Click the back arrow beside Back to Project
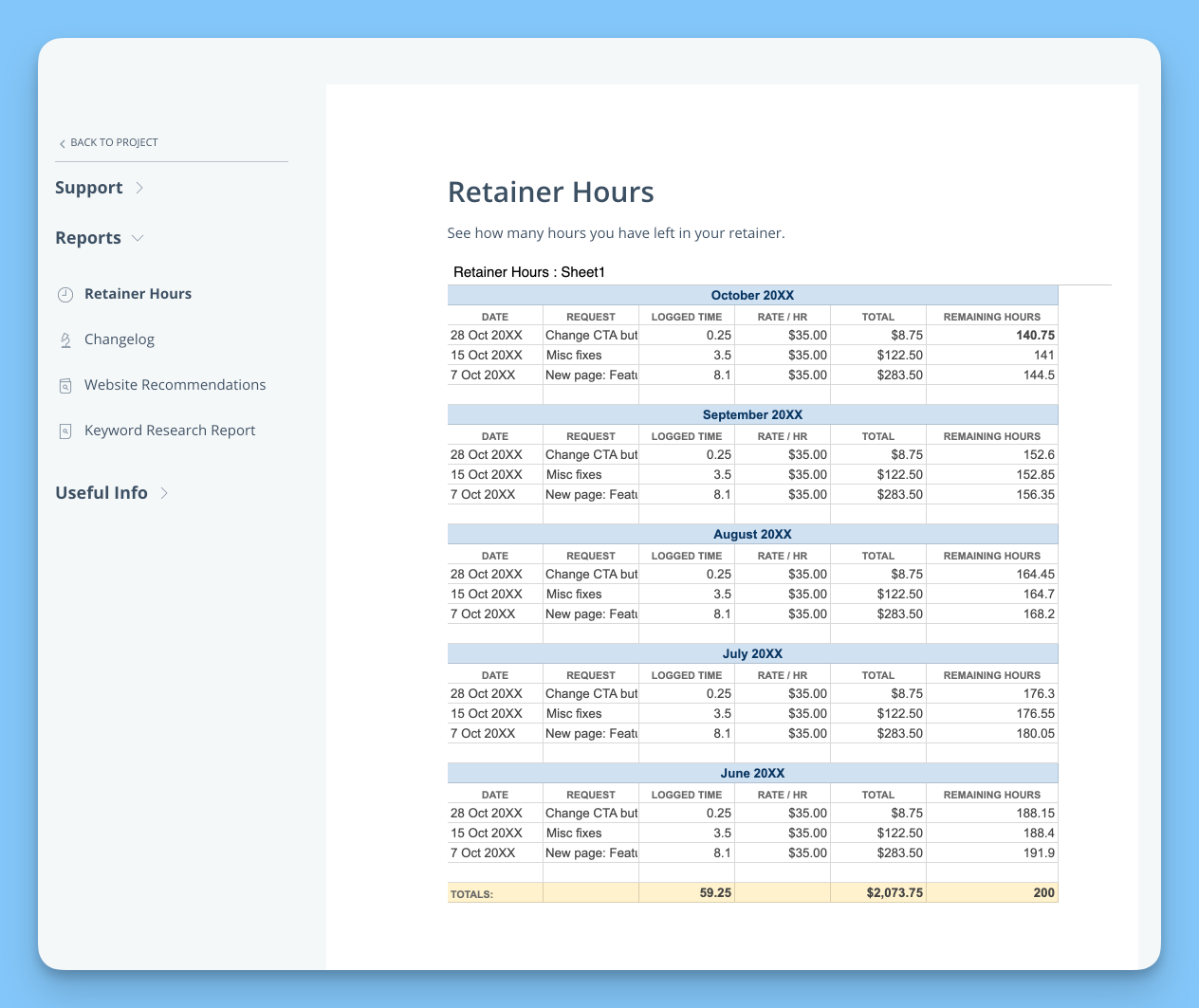This screenshot has width=1199, height=1008. click(x=63, y=143)
